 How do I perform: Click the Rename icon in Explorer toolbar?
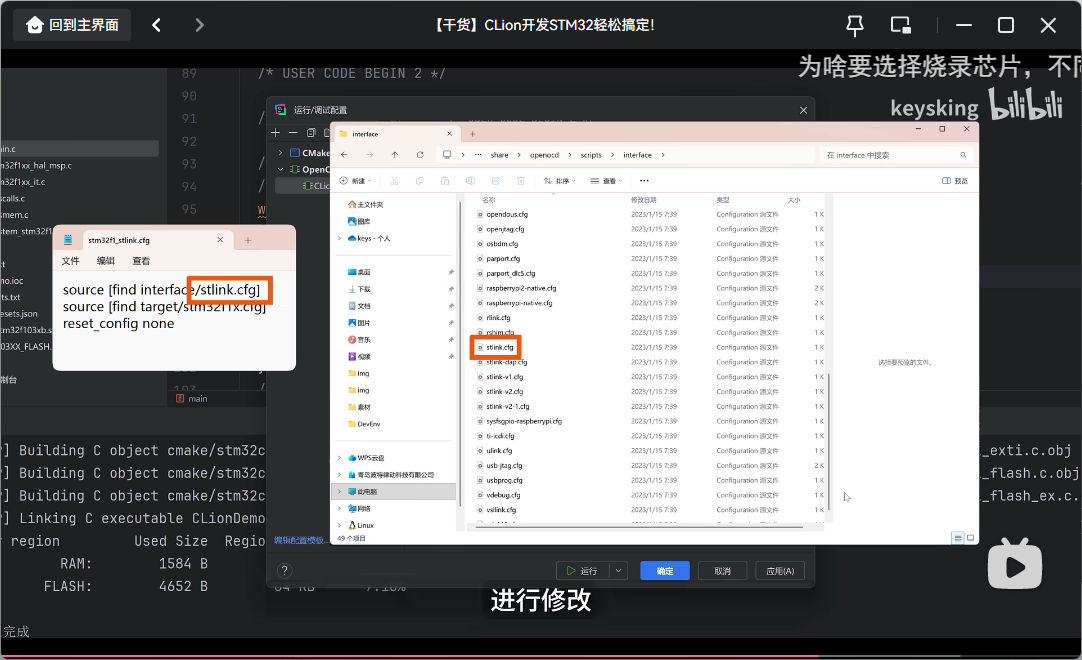coord(470,181)
